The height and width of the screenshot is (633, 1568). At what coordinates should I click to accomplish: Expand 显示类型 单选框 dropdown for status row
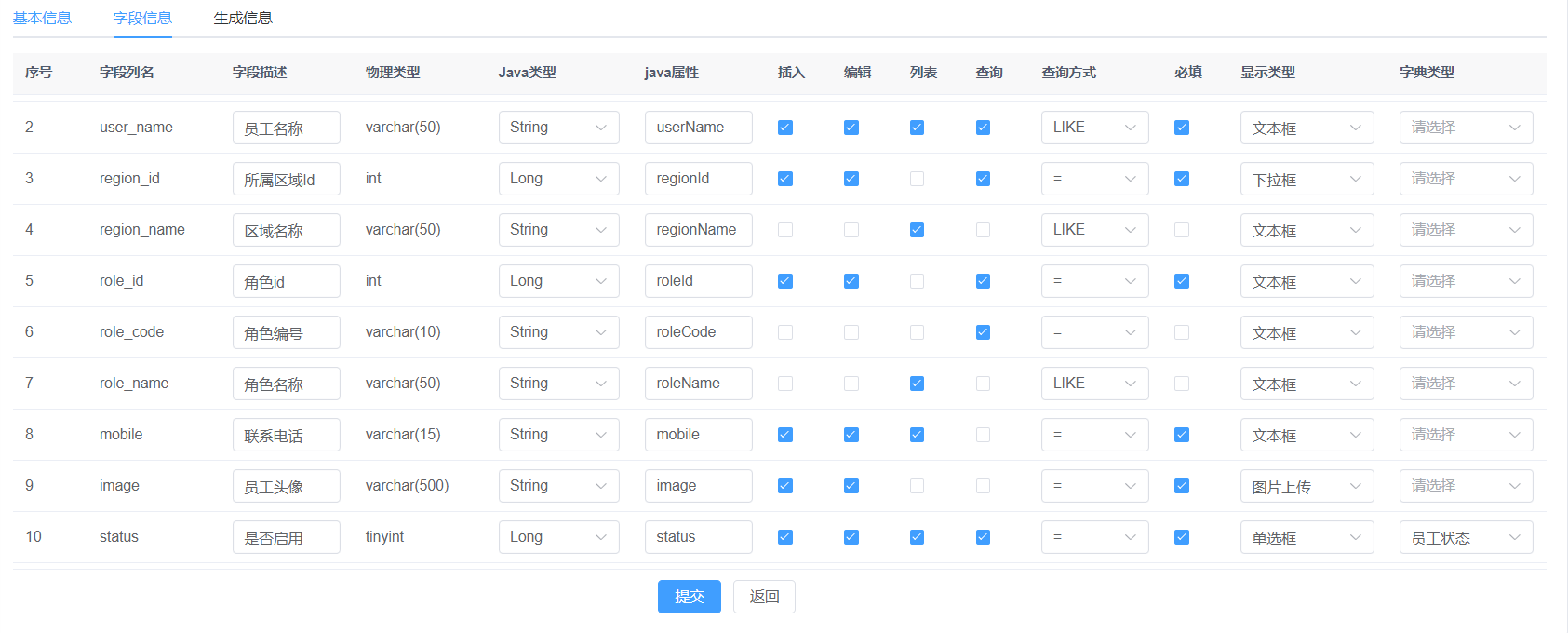1307,537
